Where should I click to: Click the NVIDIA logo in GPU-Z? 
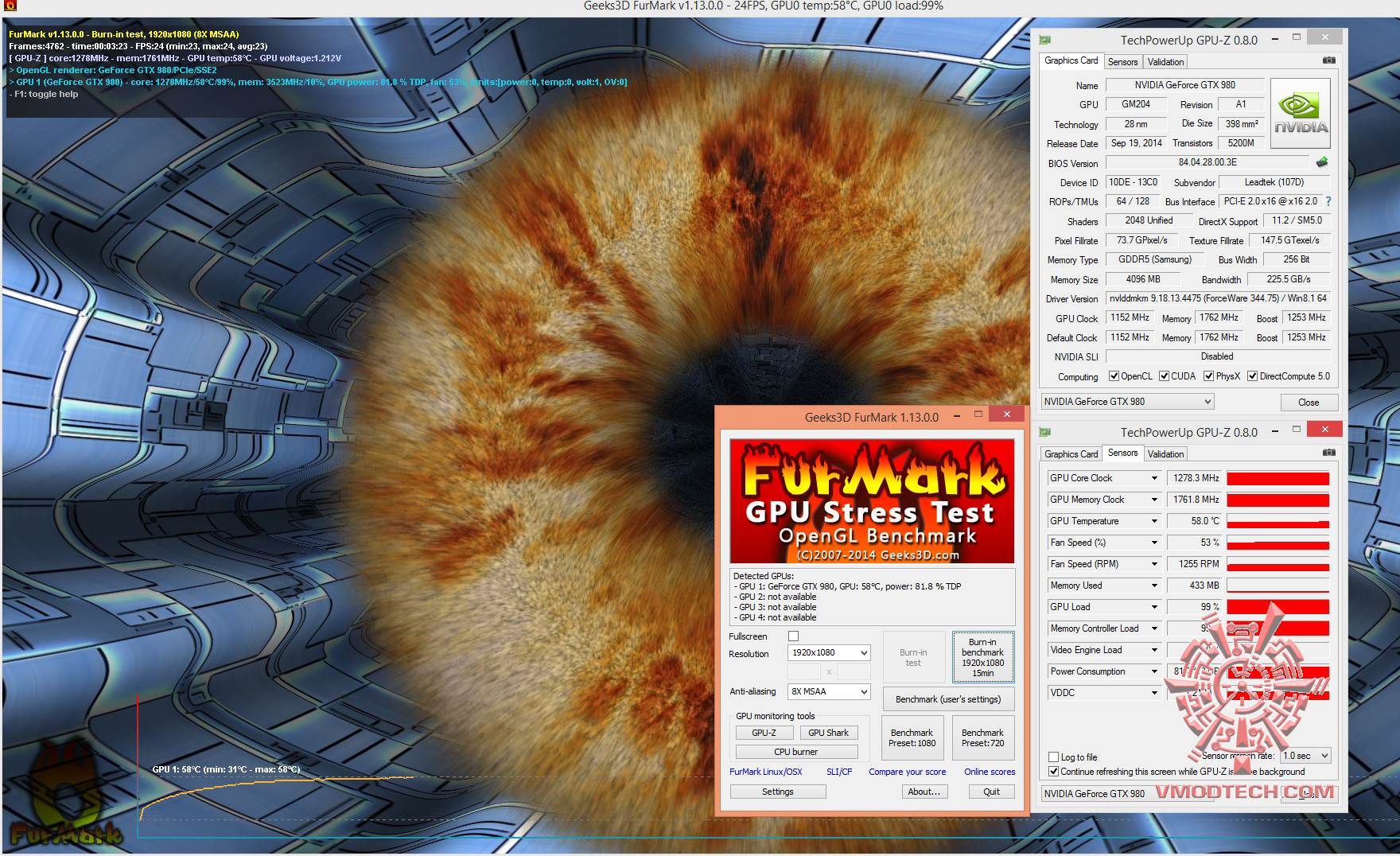click(x=1301, y=114)
